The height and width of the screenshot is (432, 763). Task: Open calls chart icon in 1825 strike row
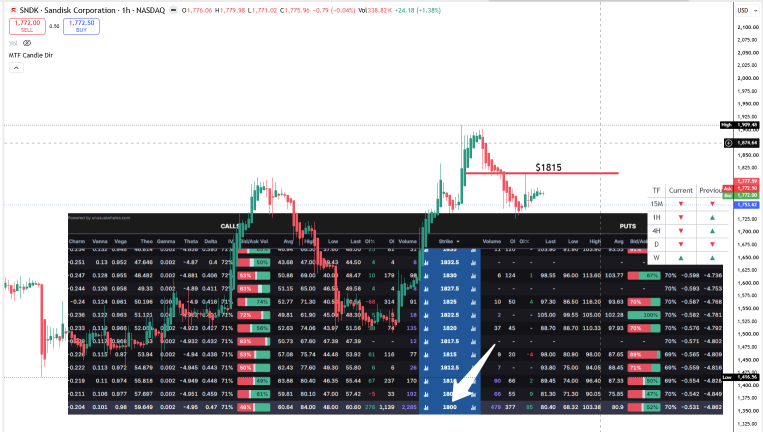click(426, 302)
